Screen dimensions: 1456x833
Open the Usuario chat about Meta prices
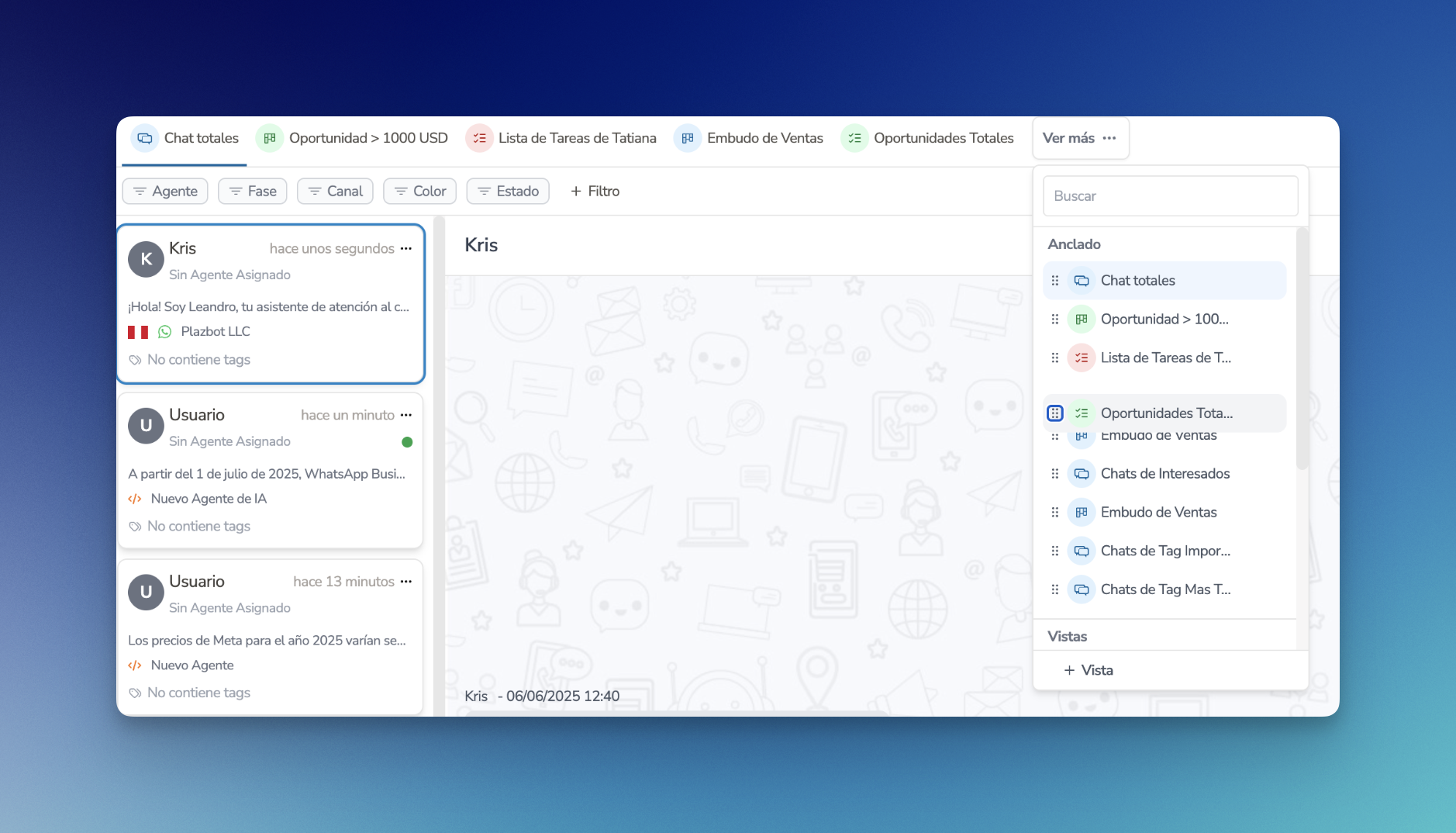(x=270, y=637)
